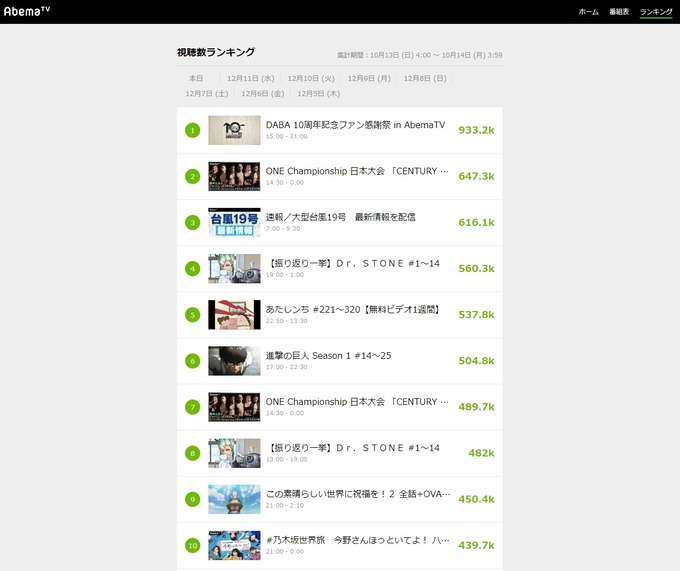Open 進撃の巨人 Season 1 #14～25 title

(x=328, y=356)
